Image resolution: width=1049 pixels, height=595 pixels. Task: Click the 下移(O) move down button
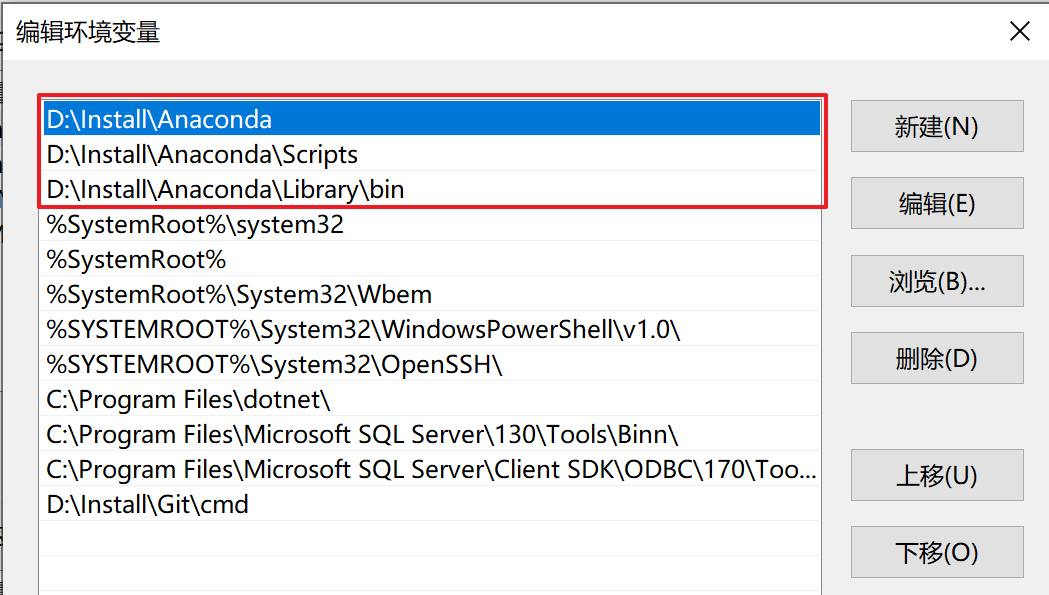937,552
